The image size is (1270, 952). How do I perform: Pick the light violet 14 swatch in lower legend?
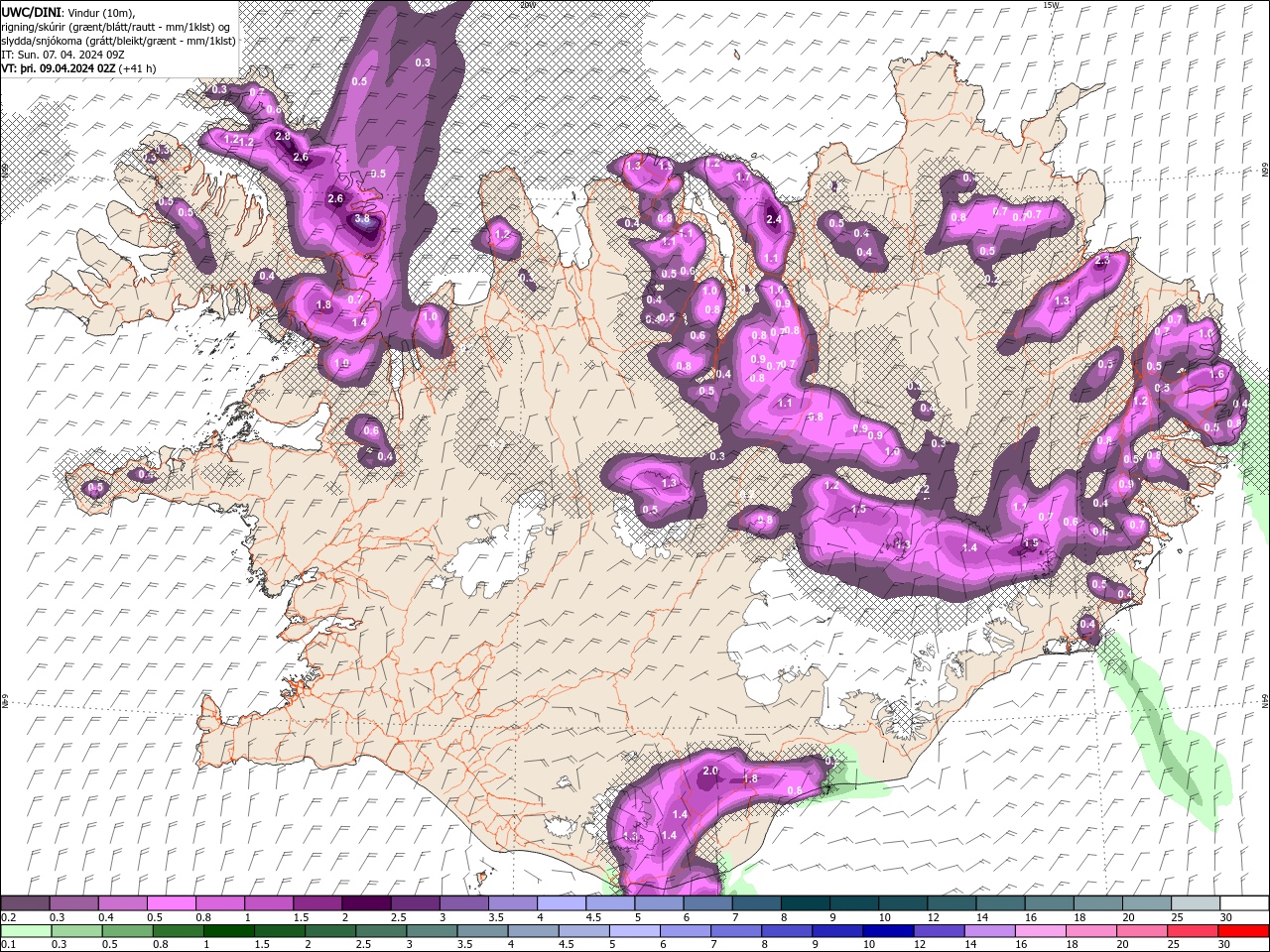coord(990,931)
